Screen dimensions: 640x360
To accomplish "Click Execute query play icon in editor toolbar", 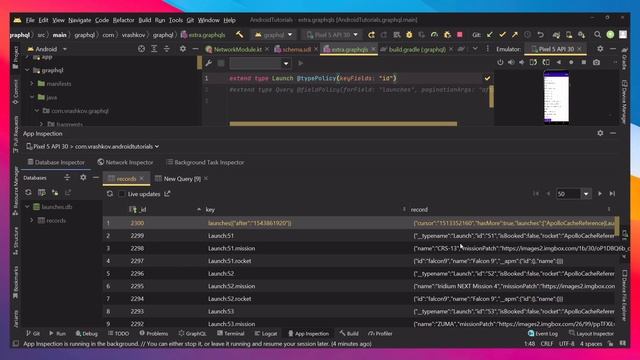I will pos(300,63).
